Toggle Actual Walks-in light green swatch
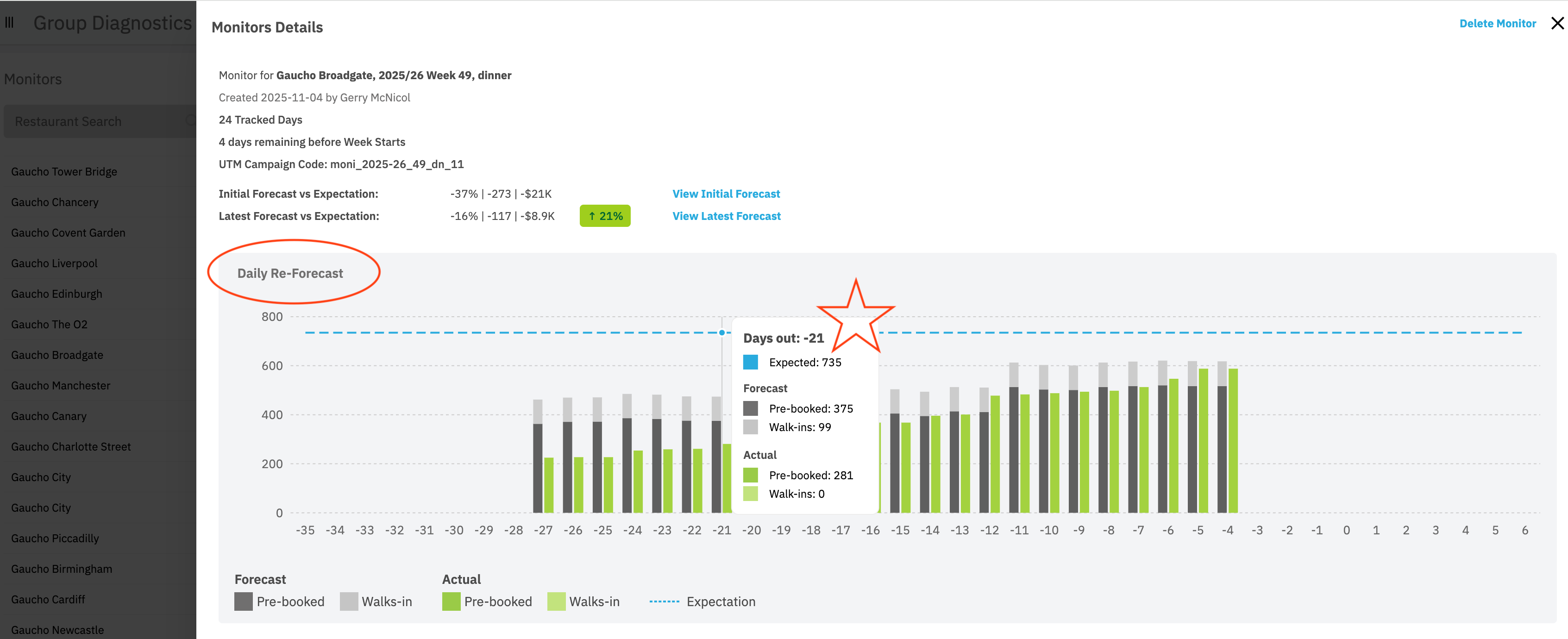 click(556, 601)
